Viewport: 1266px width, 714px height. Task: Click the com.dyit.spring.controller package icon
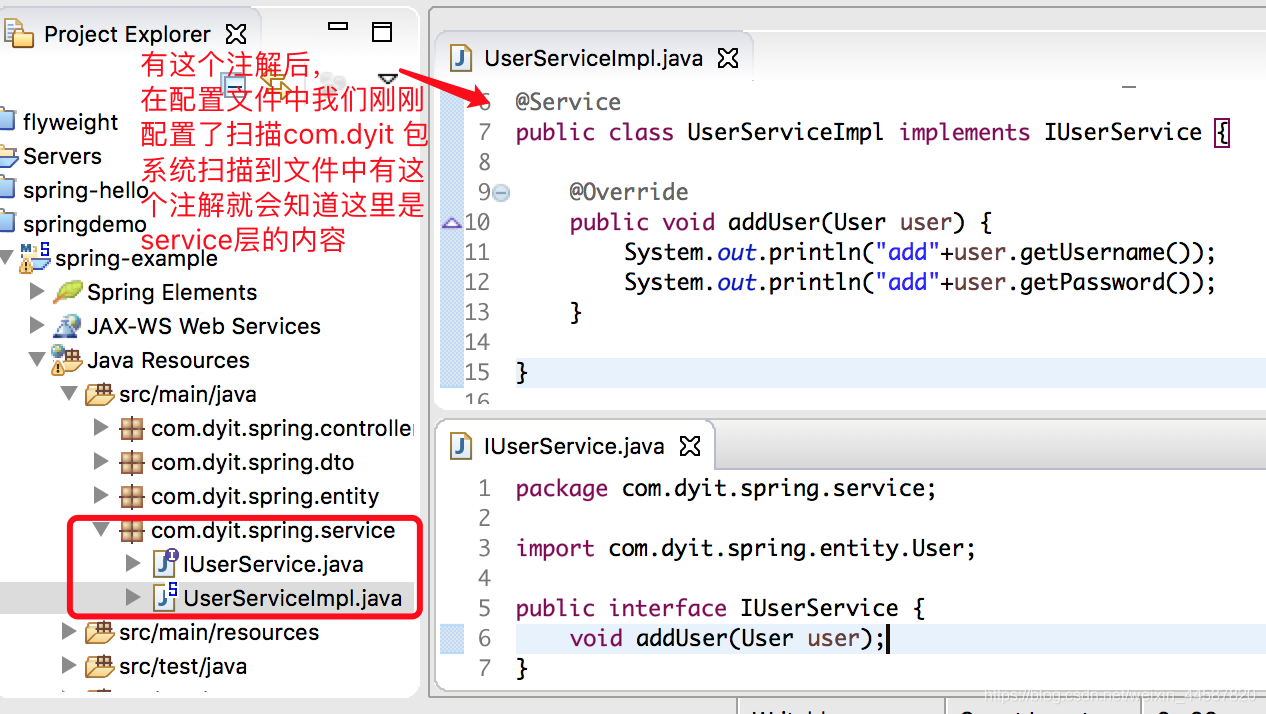tap(131, 428)
